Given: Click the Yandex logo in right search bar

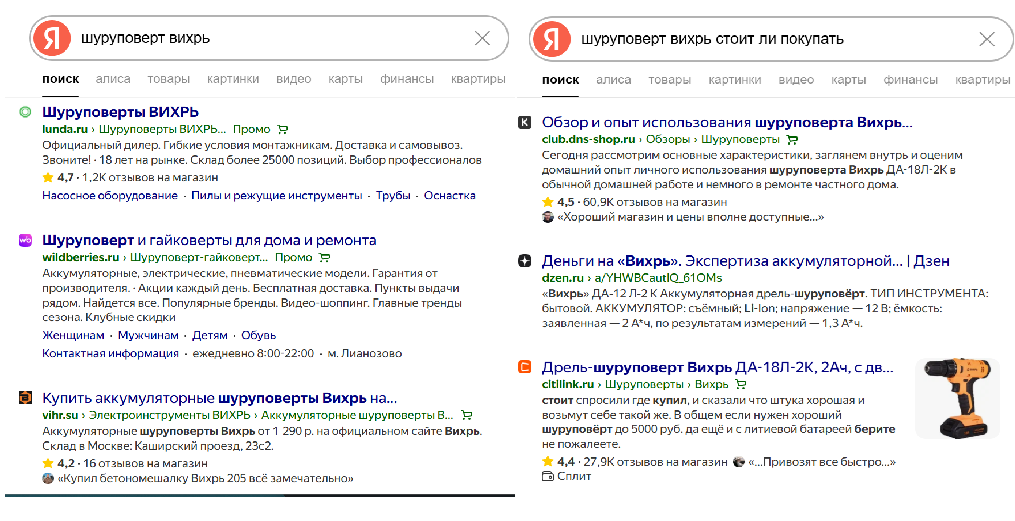Looking at the screenshot, I should point(551,39).
